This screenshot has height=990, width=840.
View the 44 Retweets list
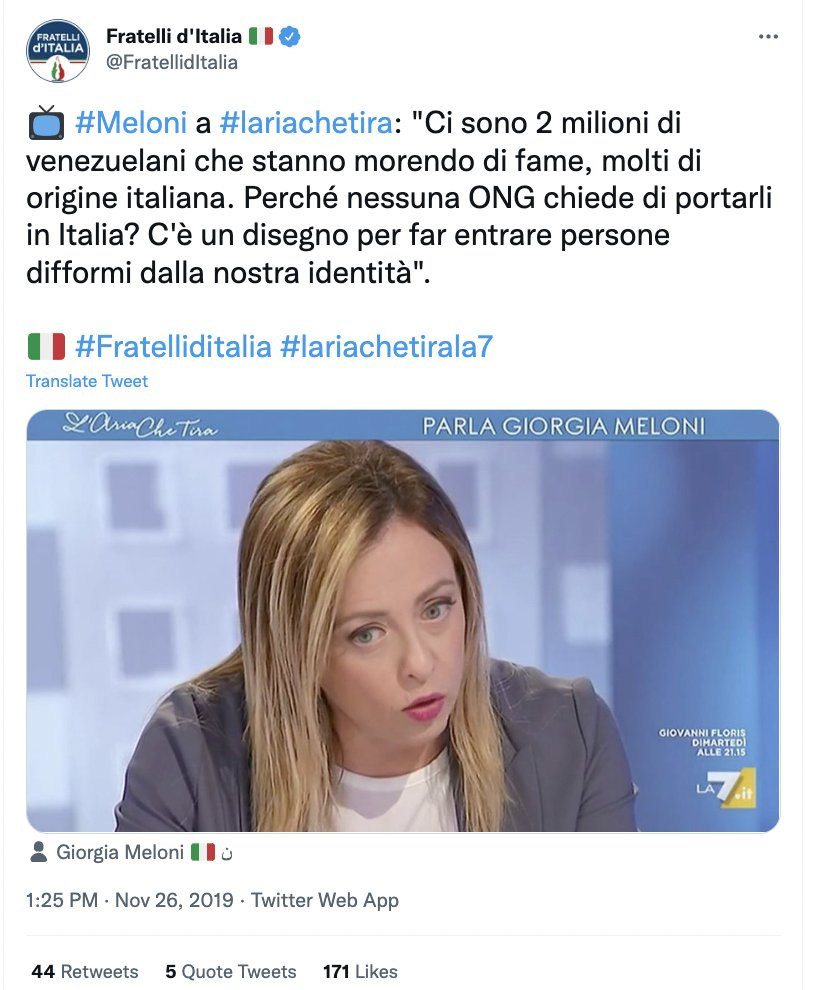(x=85, y=971)
